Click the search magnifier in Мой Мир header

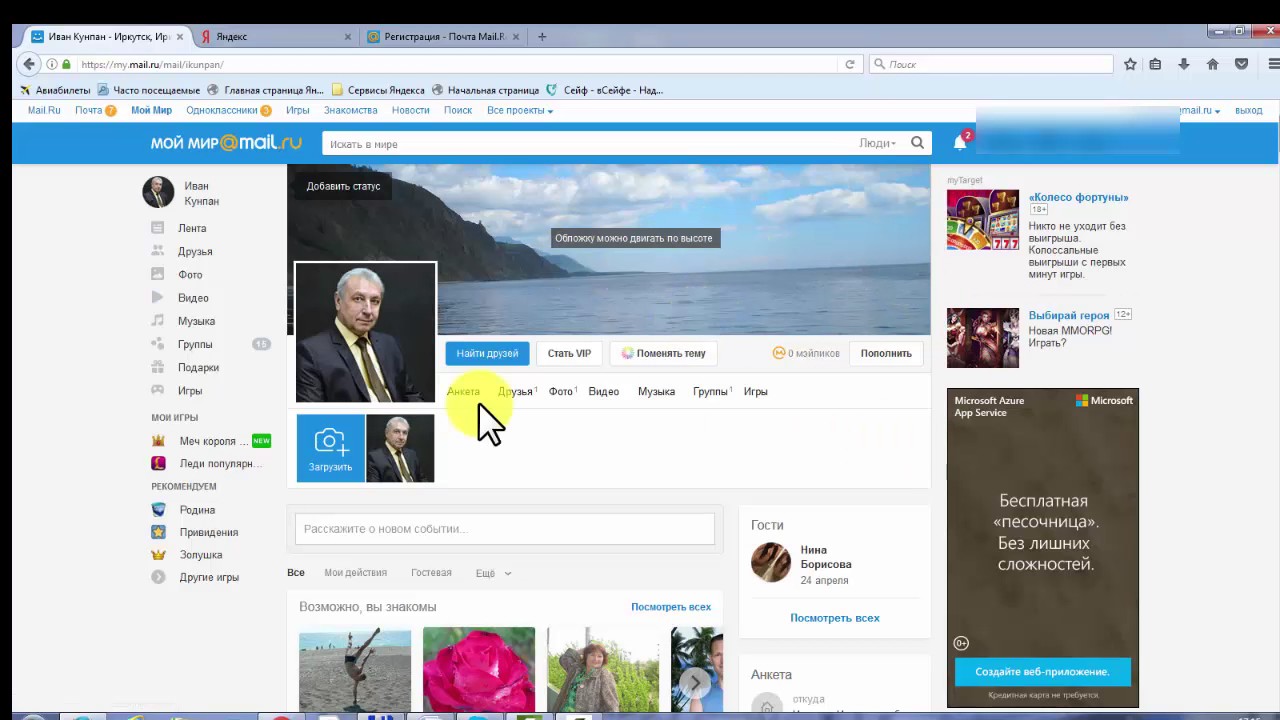[x=917, y=143]
